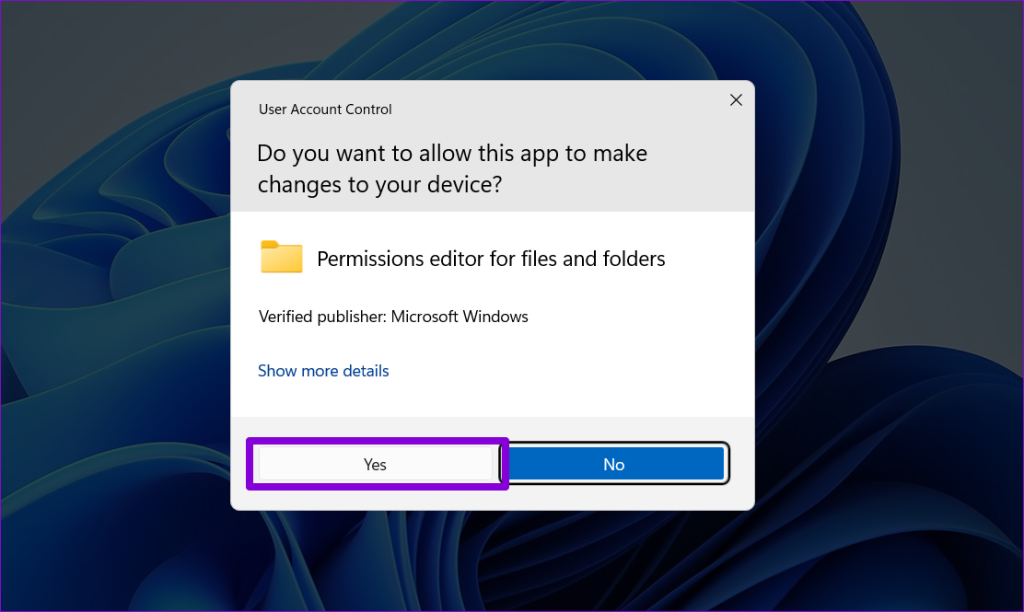Close the User Account Control dialog
The width and height of the screenshot is (1024, 612).
(x=736, y=100)
